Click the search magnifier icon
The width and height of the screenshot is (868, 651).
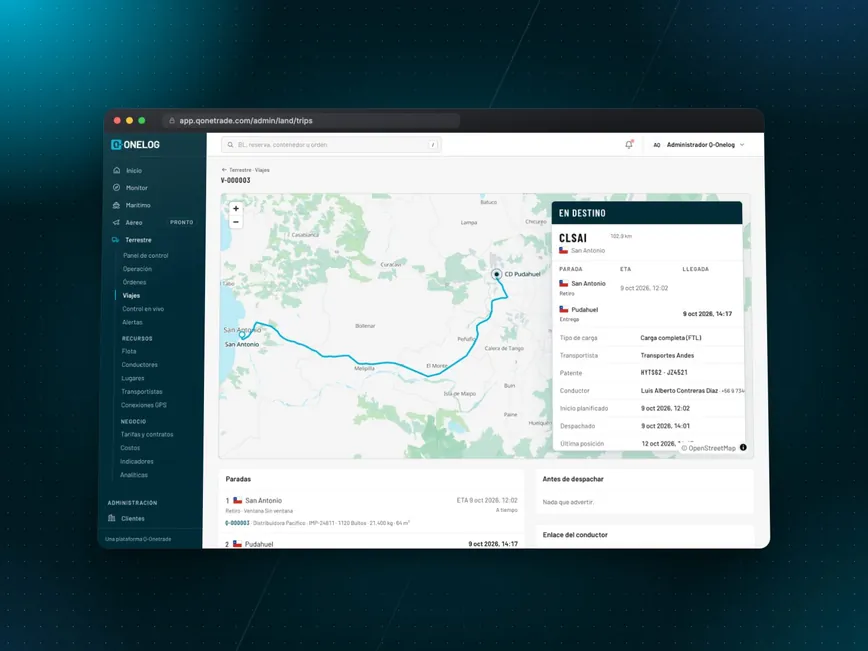point(230,145)
